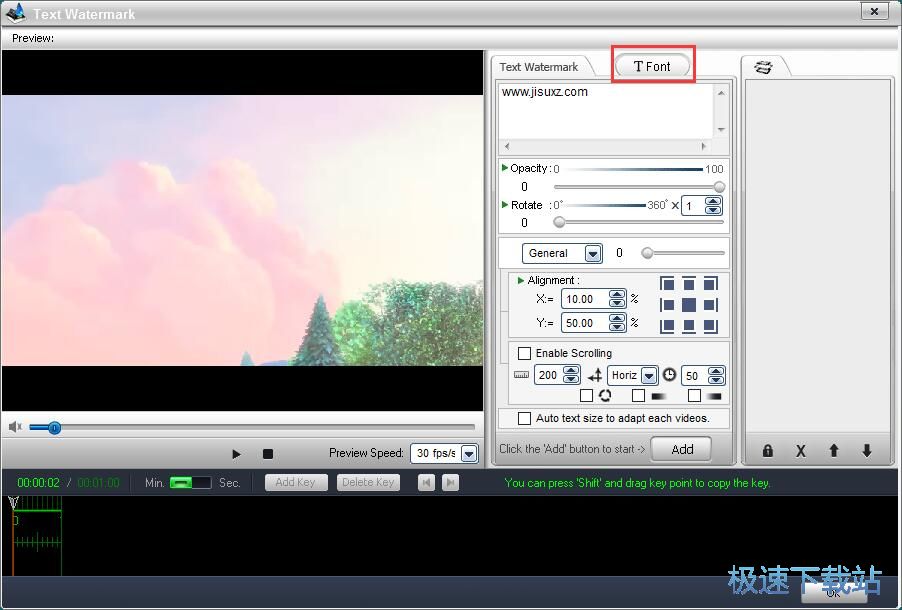This screenshot has width=902, height=610.
Task: Click the ruler scroll width icon
Action: 521,375
